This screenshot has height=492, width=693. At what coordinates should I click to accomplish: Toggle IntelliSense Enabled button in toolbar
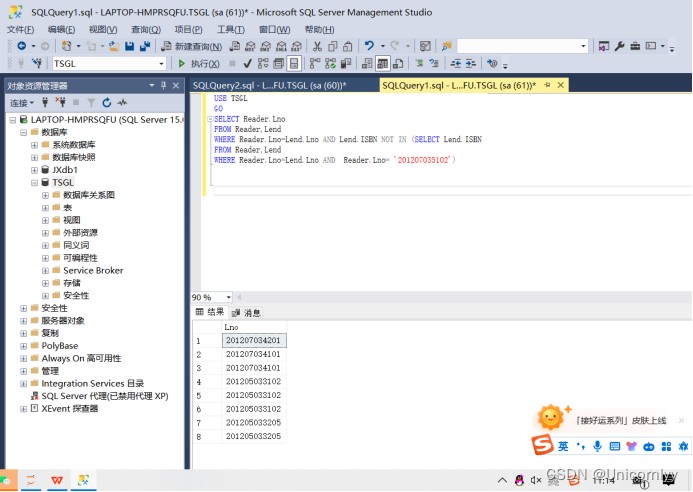point(294,64)
